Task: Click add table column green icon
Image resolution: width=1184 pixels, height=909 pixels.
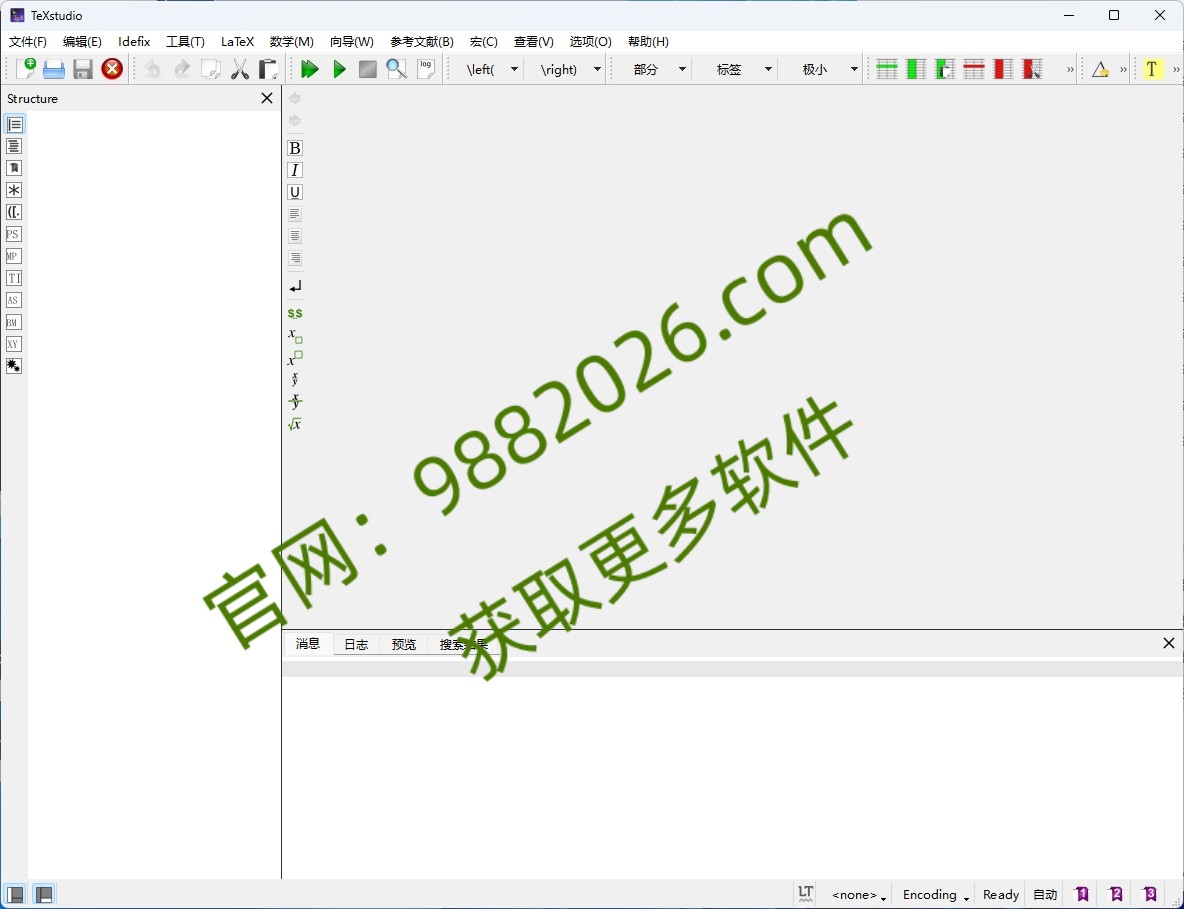Action: (916, 69)
